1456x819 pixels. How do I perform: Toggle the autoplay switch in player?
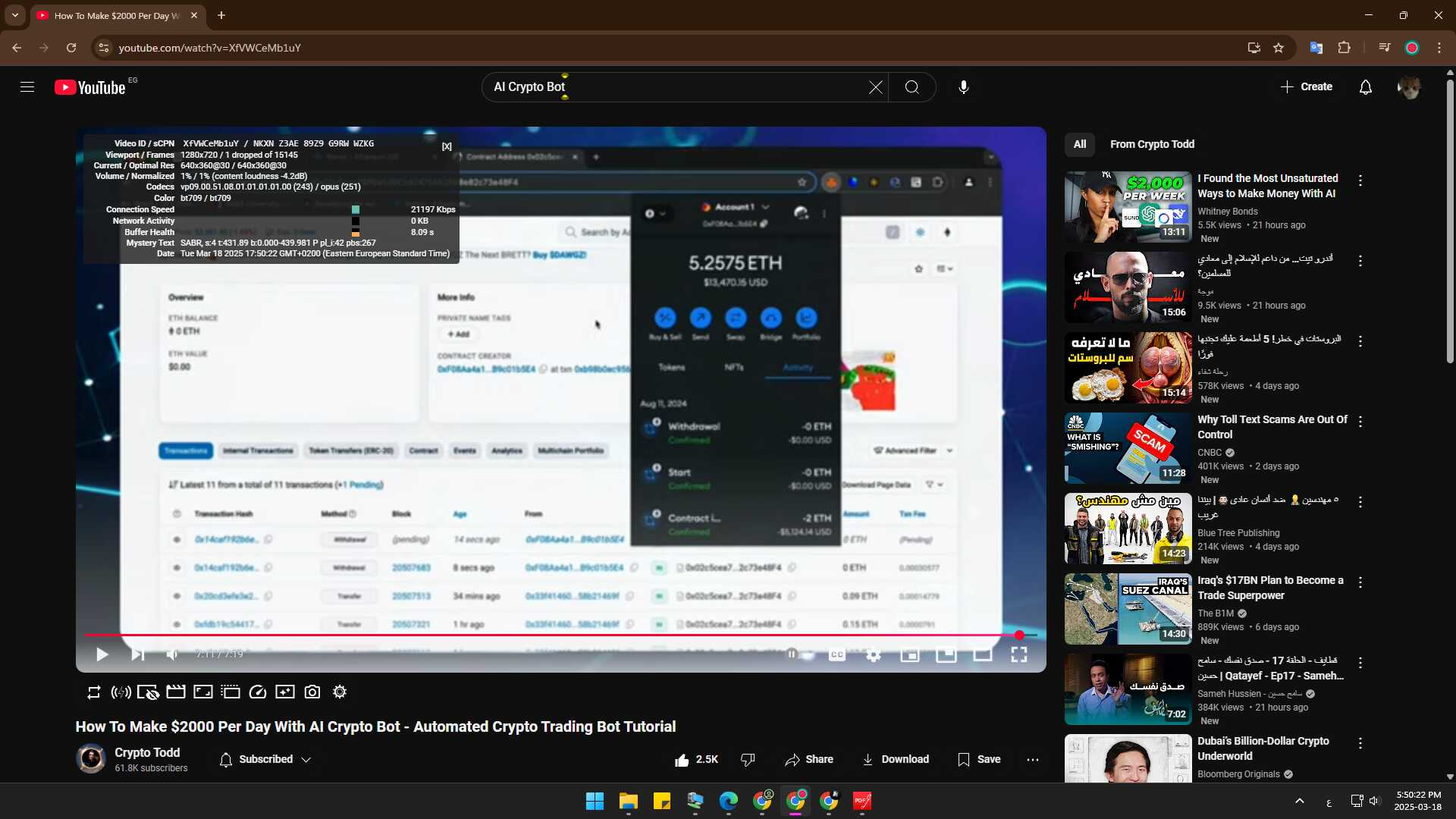(x=799, y=654)
